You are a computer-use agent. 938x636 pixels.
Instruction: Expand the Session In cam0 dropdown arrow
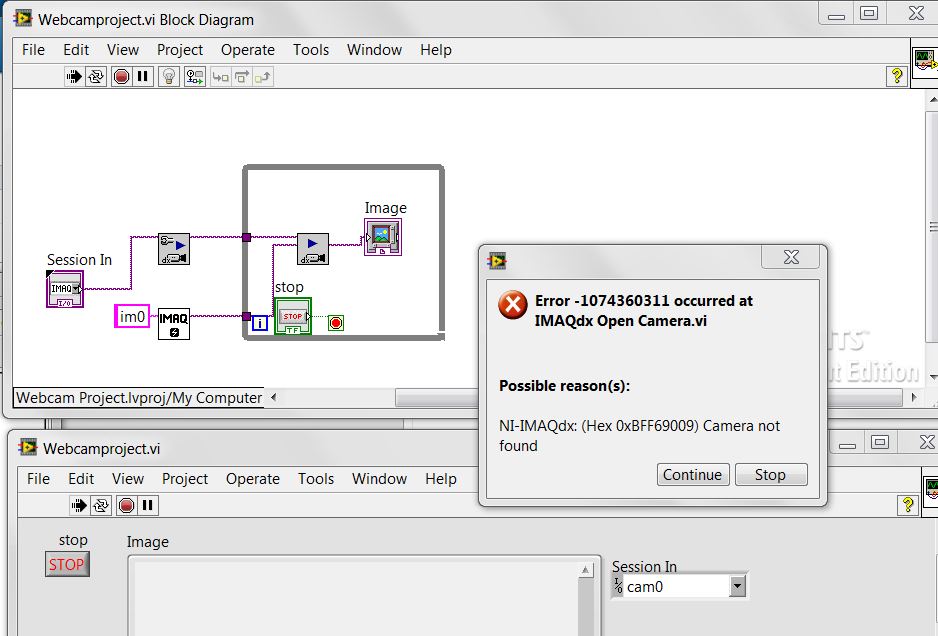(738, 587)
